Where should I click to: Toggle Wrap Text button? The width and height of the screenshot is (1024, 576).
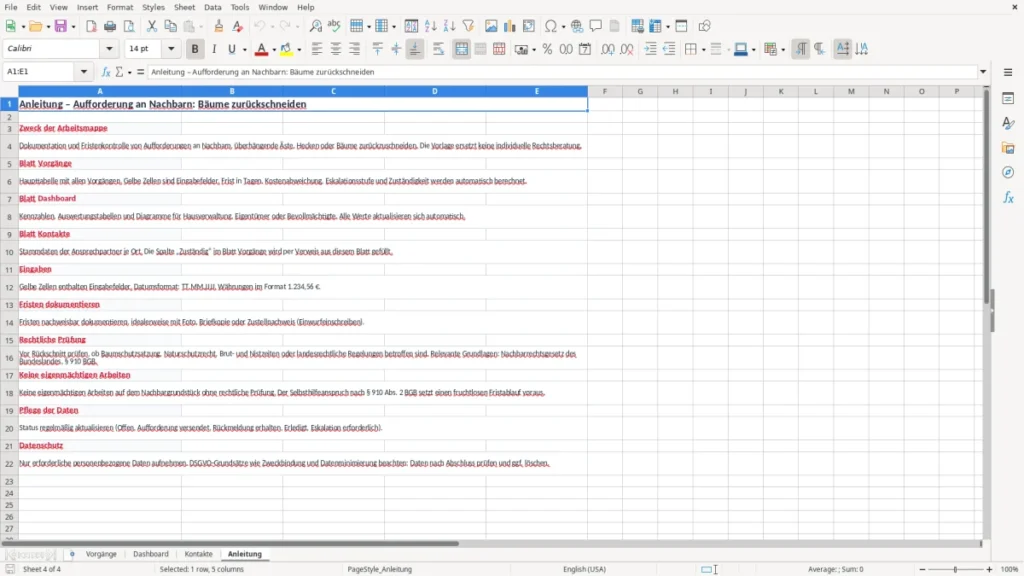pyautogui.click(x=438, y=49)
